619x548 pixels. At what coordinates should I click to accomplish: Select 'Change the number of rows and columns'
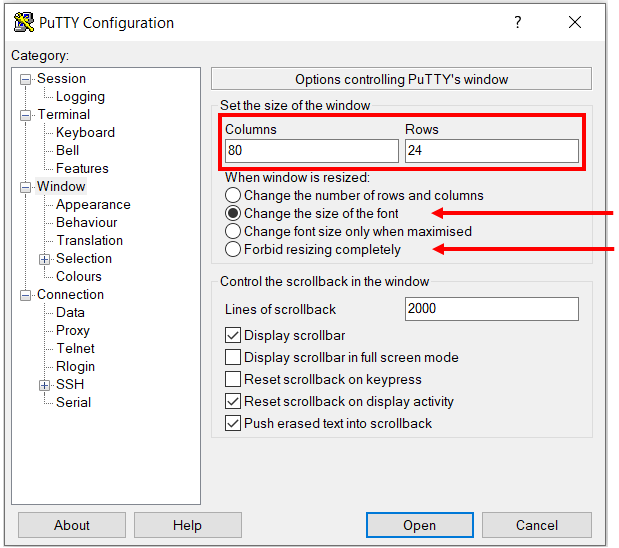233,196
